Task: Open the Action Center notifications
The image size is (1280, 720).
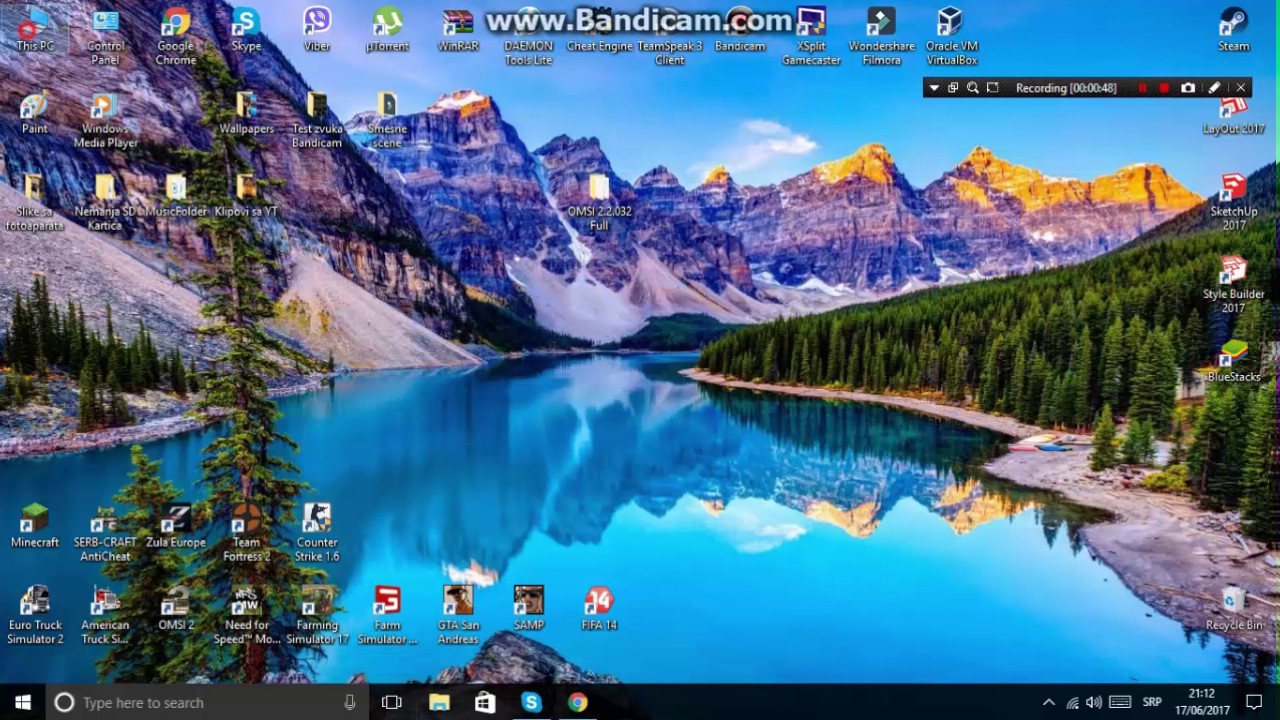Action: click(x=1254, y=702)
